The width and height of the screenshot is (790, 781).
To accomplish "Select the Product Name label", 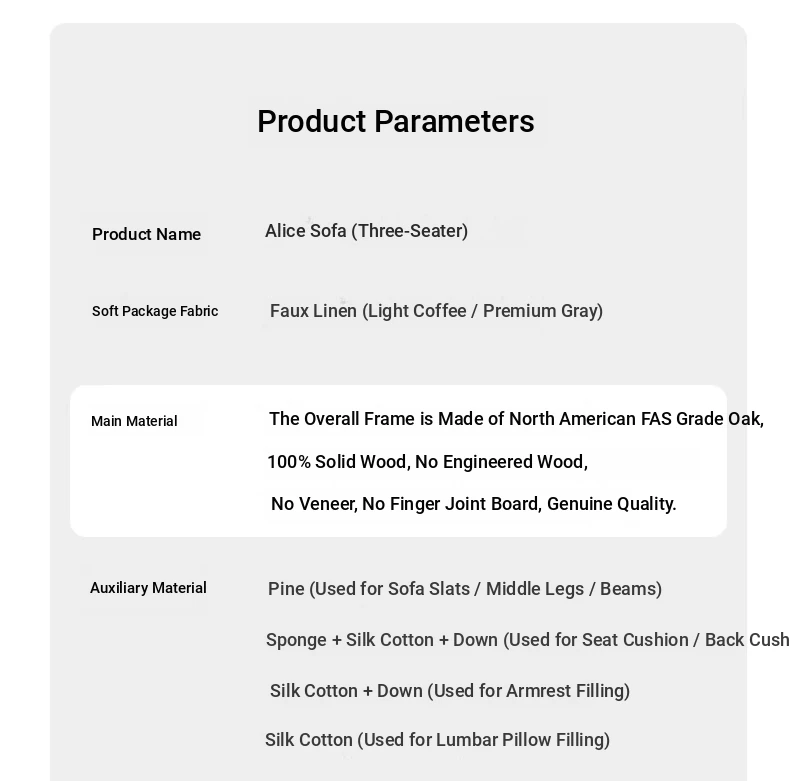I will 146,234.
